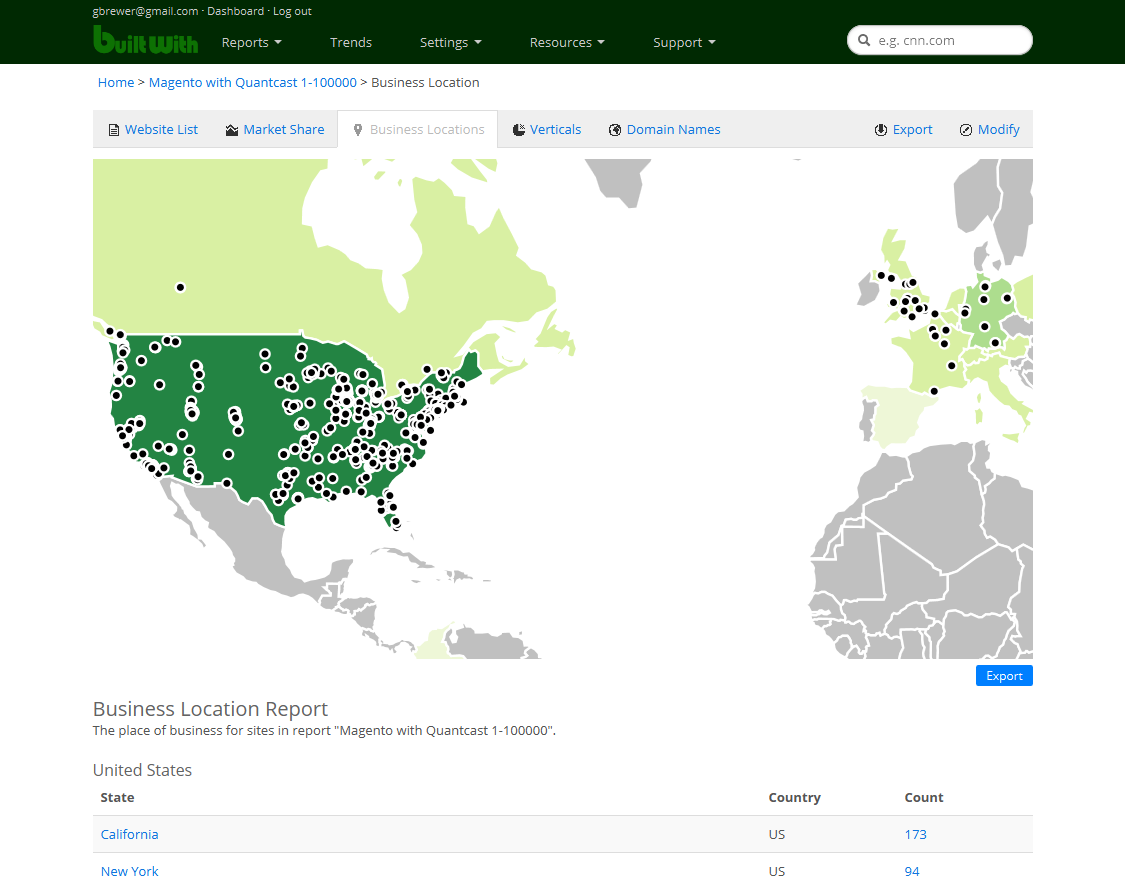Go to Home breadcrumb
The width and height of the screenshot is (1125, 888).
pos(116,82)
